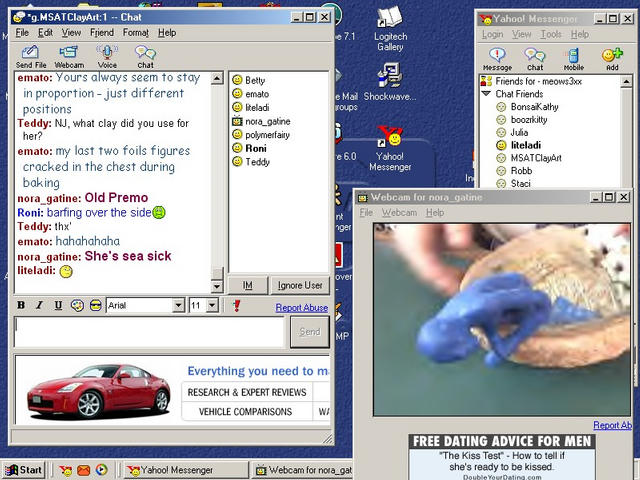Click the IM button
This screenshot has width=640, height=480.
[248, 285]
